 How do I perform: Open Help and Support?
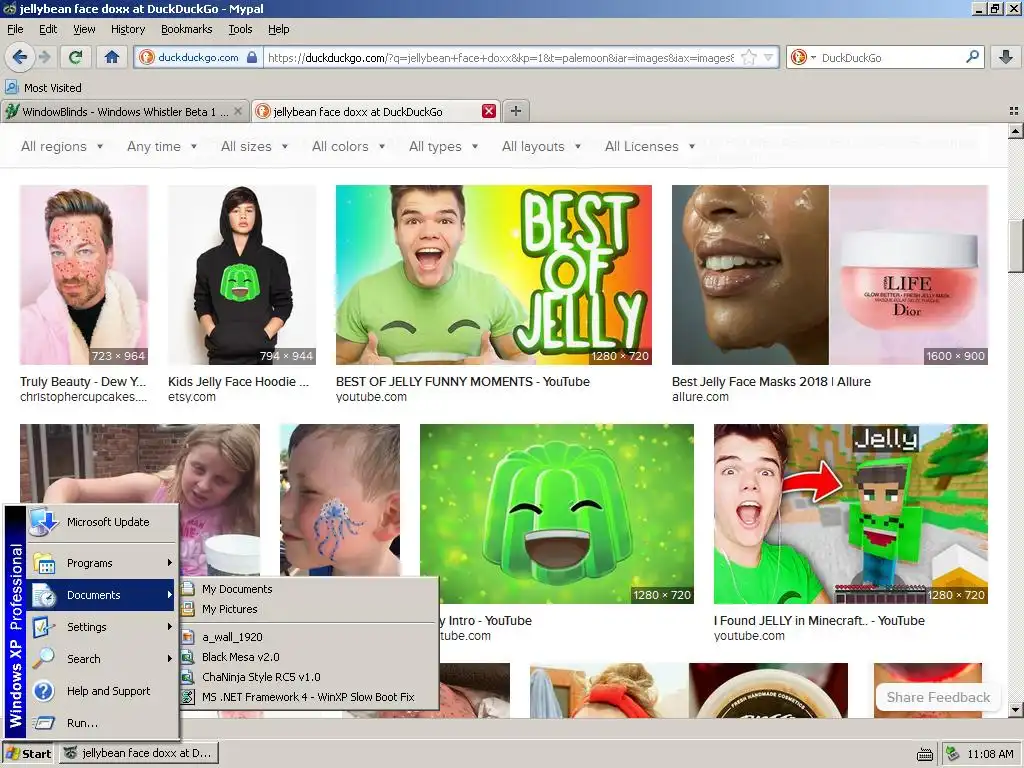(102, 691)
